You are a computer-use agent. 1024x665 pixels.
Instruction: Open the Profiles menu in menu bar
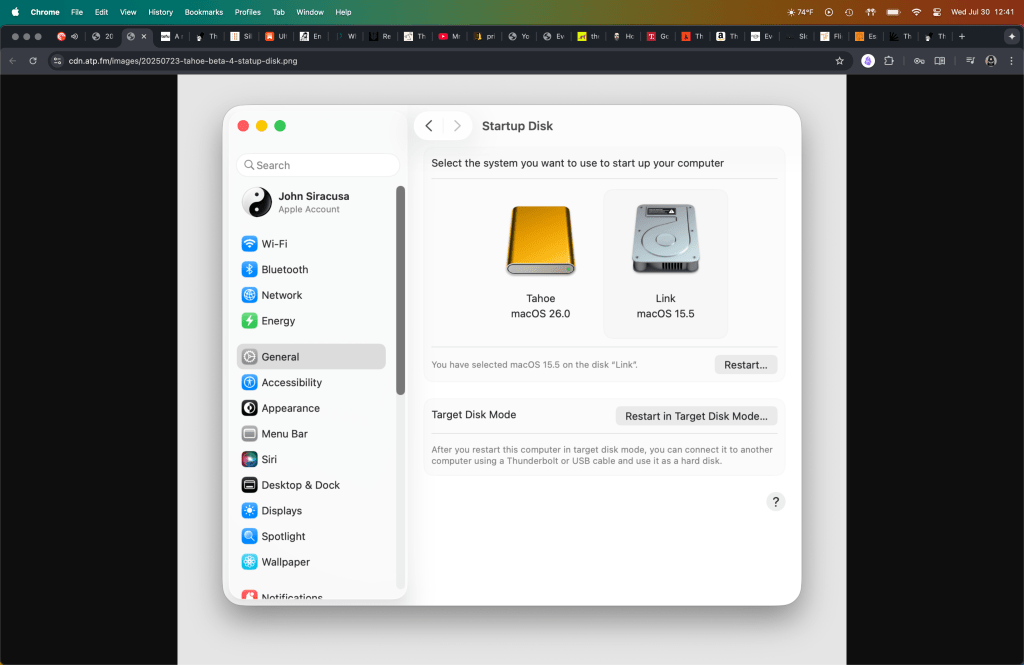point(247,12)
